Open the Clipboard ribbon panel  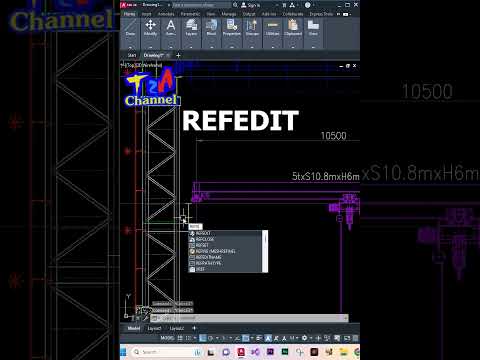(x=293, y=28)
